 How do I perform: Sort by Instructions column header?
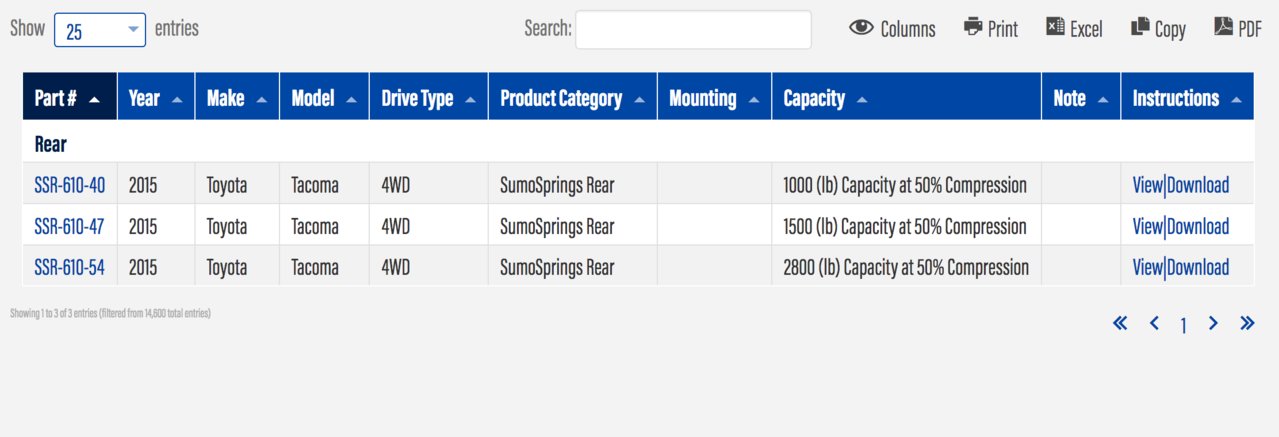coord(1187,97)
